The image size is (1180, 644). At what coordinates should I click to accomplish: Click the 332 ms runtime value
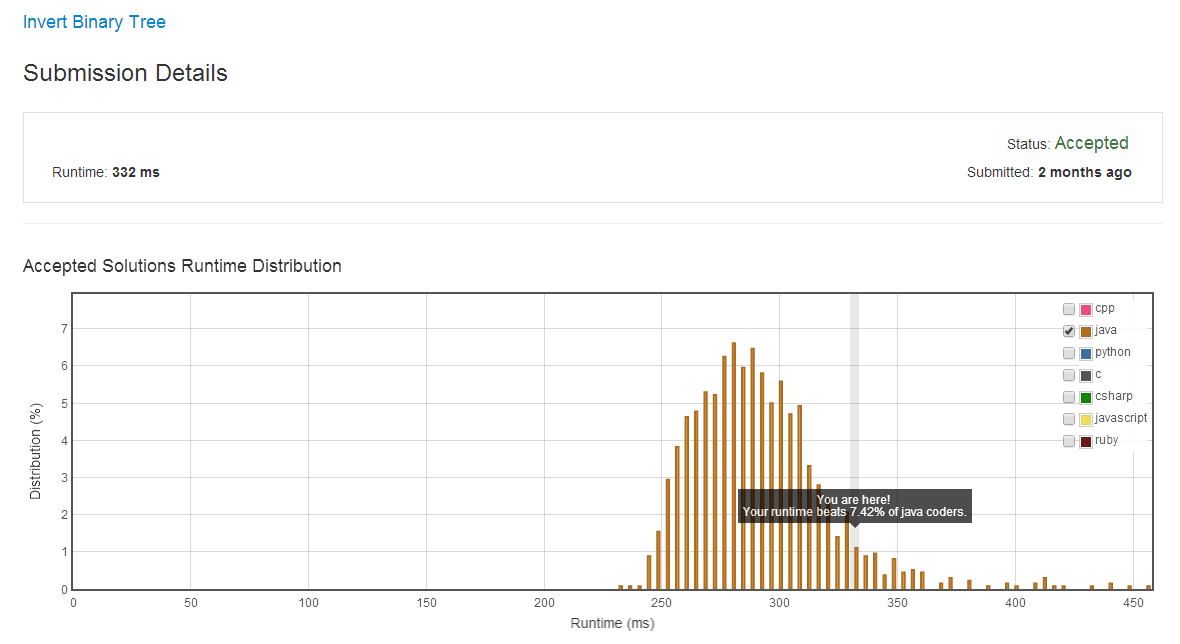(135, 172)
